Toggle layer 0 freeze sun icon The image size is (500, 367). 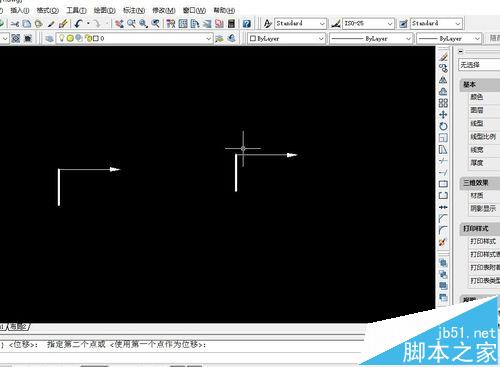(70, 39)
